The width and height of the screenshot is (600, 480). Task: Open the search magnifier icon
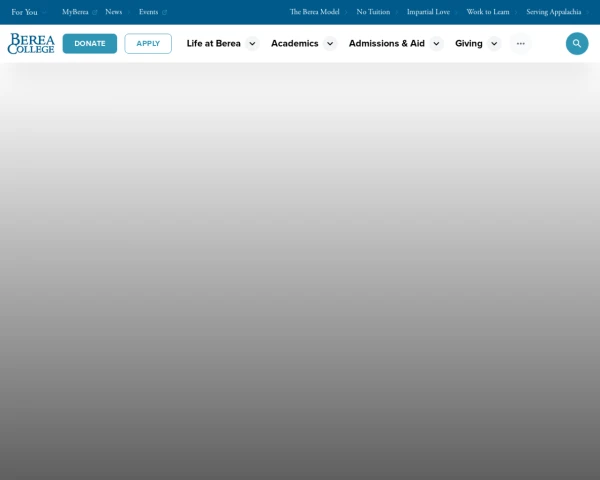(577, 44)
